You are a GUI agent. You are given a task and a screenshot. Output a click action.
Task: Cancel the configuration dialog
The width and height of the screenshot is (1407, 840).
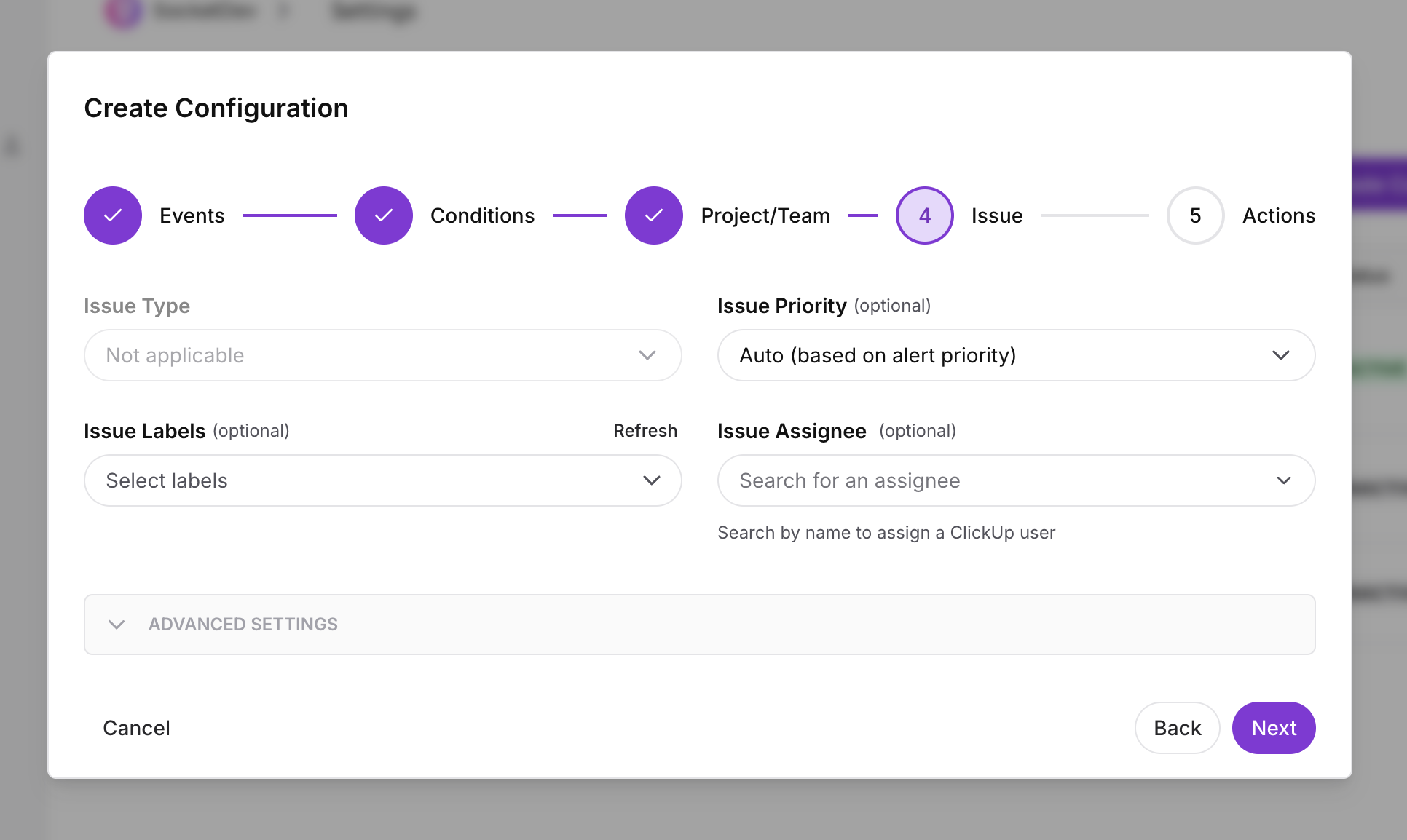coord(136,728)
